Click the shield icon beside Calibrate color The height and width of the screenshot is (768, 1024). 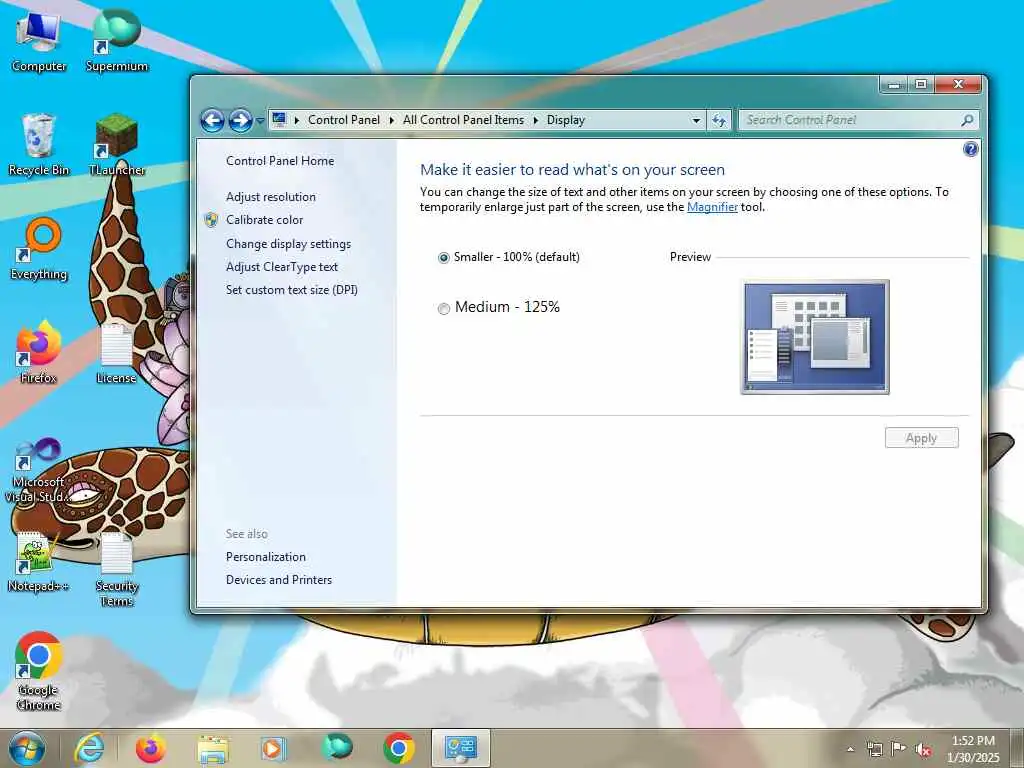coord(211,220)
